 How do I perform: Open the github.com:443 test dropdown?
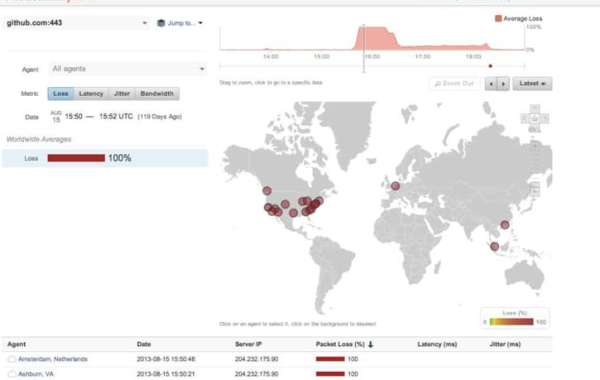[77, 23]
